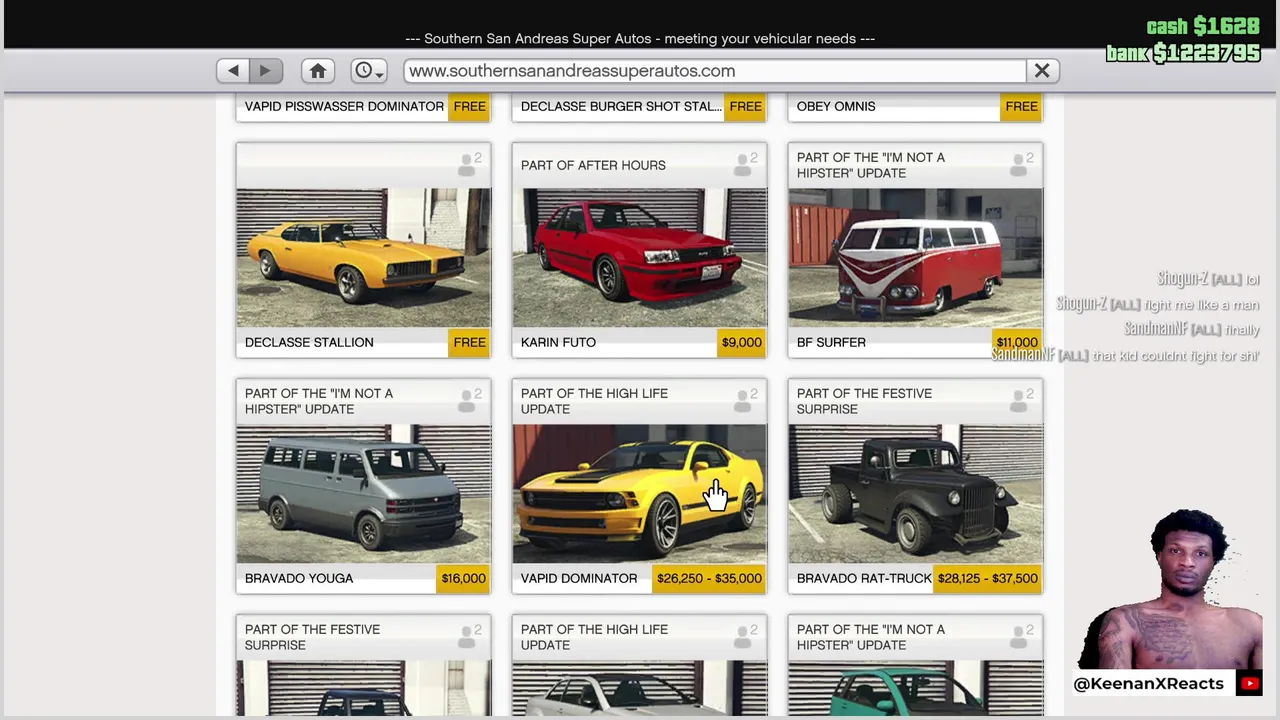Screen dimensions: 1280x720
Task: Click FREE tag on Declasse Burger Shot Stallion
Action: pyautogui.click(x=745, y=106)
